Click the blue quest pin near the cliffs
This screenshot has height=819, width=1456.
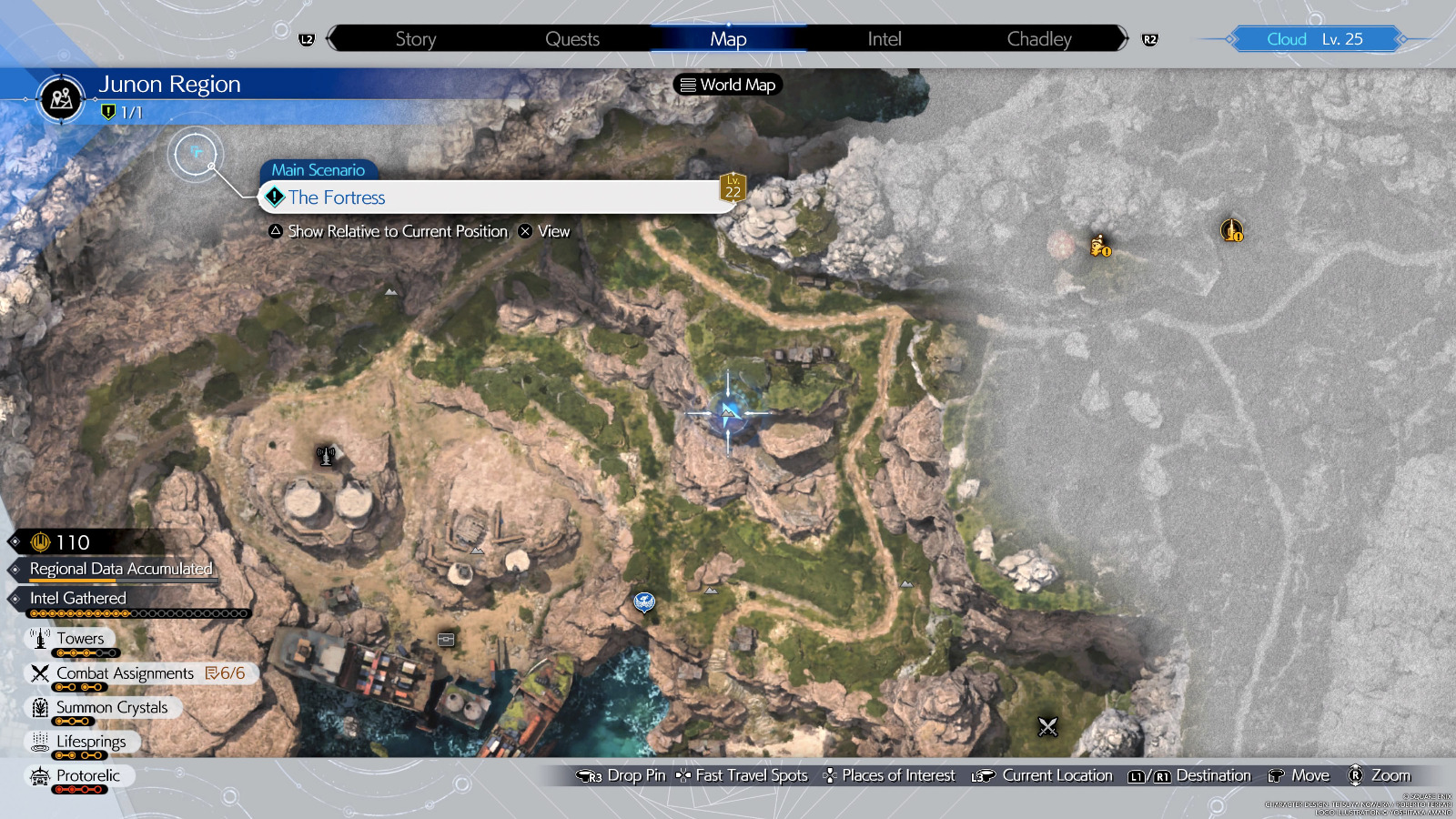tap(643, 601)
